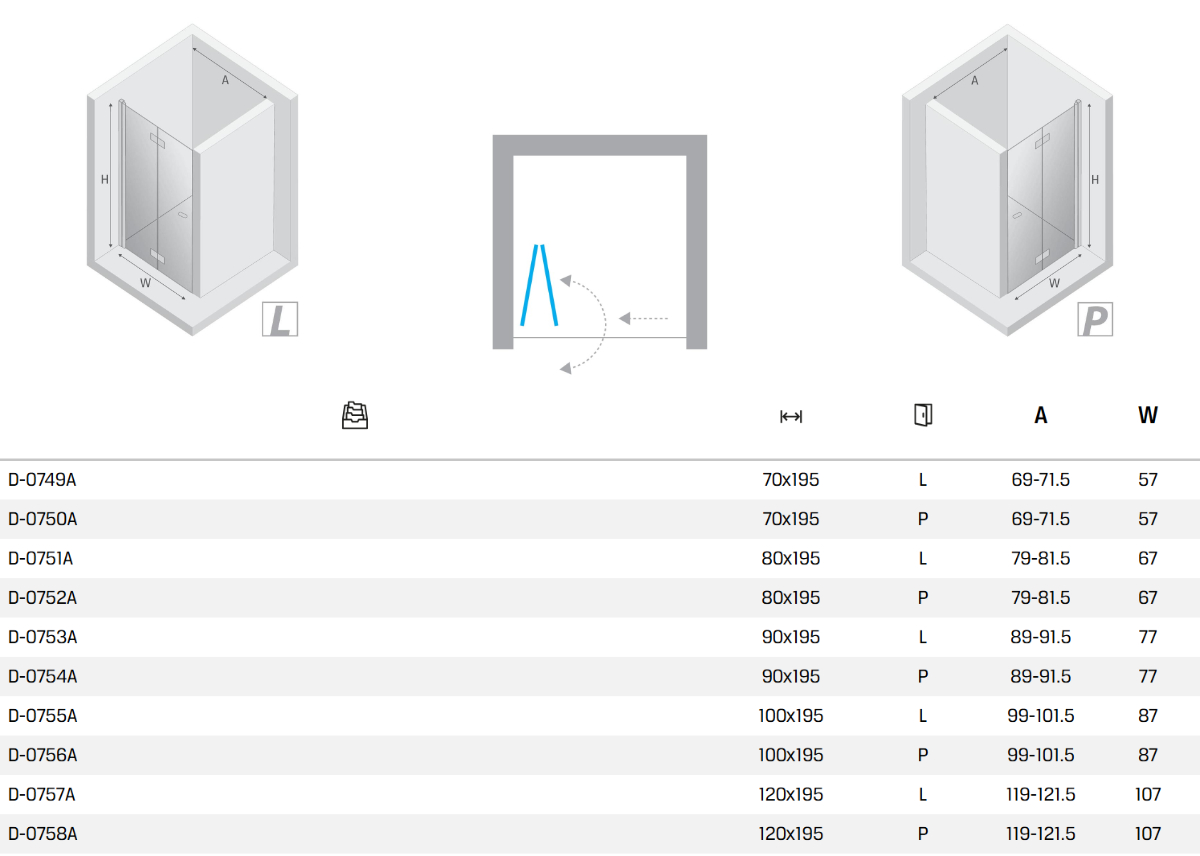The image size is (1200, 856).
Task: Click the 119-121.5 range in row D-0757A
Action: tap(1041, 795)
